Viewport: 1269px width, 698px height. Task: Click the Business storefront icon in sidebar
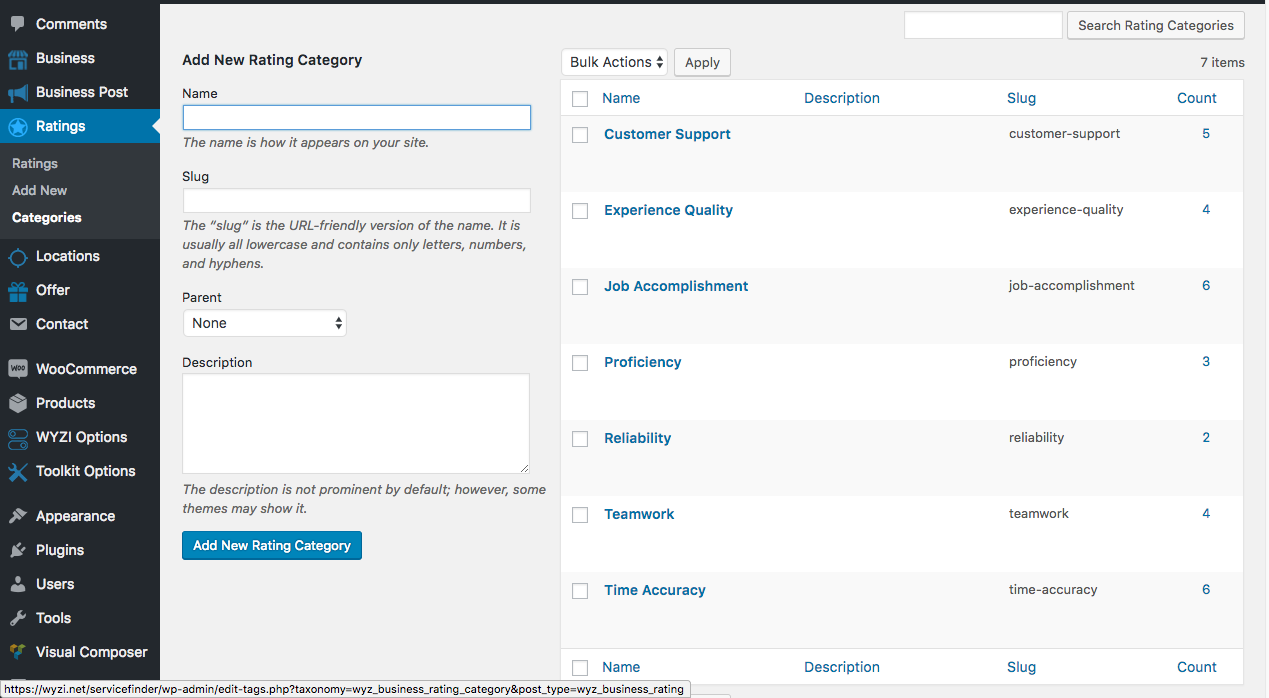17,59
